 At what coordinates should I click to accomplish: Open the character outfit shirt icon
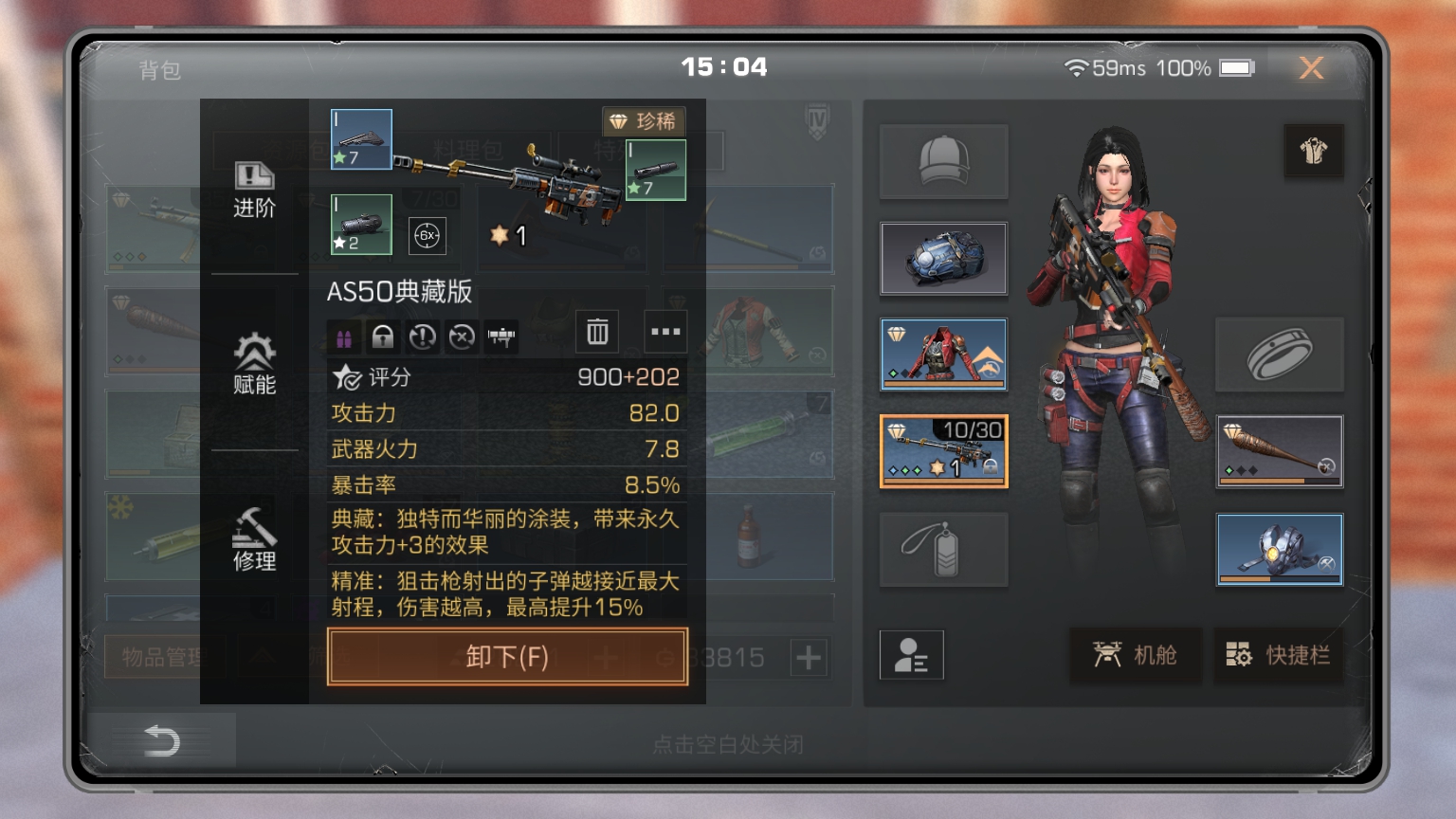click(1314, 151)
